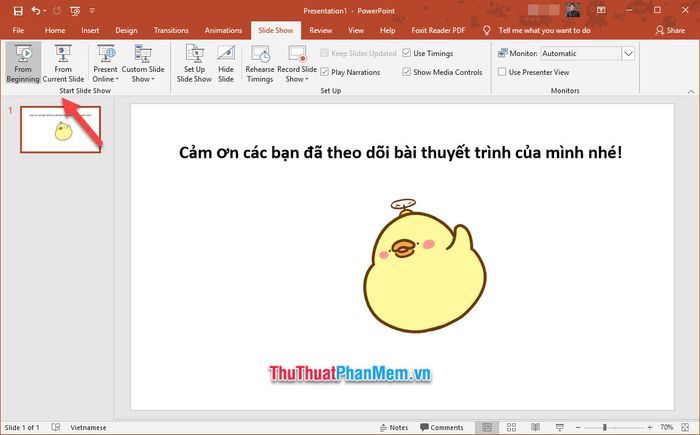
Task: Open the Monitor dropdown set to Automatic
Action: (628, 53)
